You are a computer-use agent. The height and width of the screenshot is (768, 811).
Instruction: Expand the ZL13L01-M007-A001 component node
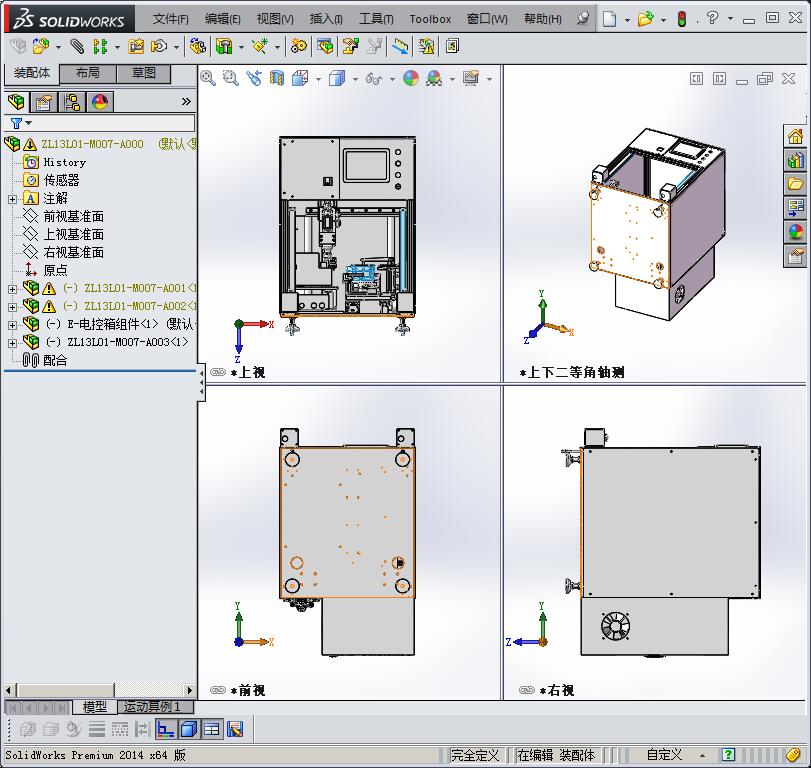pos(12,289)
